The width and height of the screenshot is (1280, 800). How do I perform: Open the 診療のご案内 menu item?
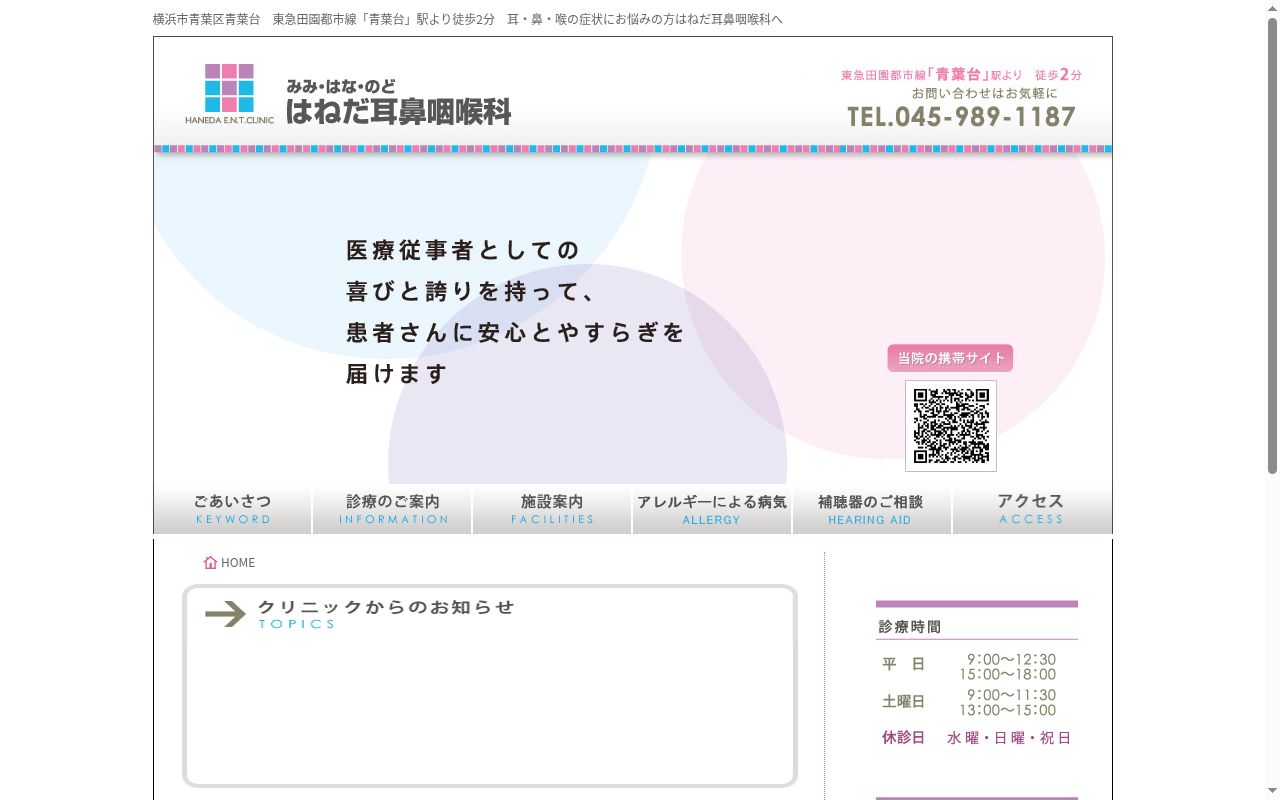pos(393,509)
